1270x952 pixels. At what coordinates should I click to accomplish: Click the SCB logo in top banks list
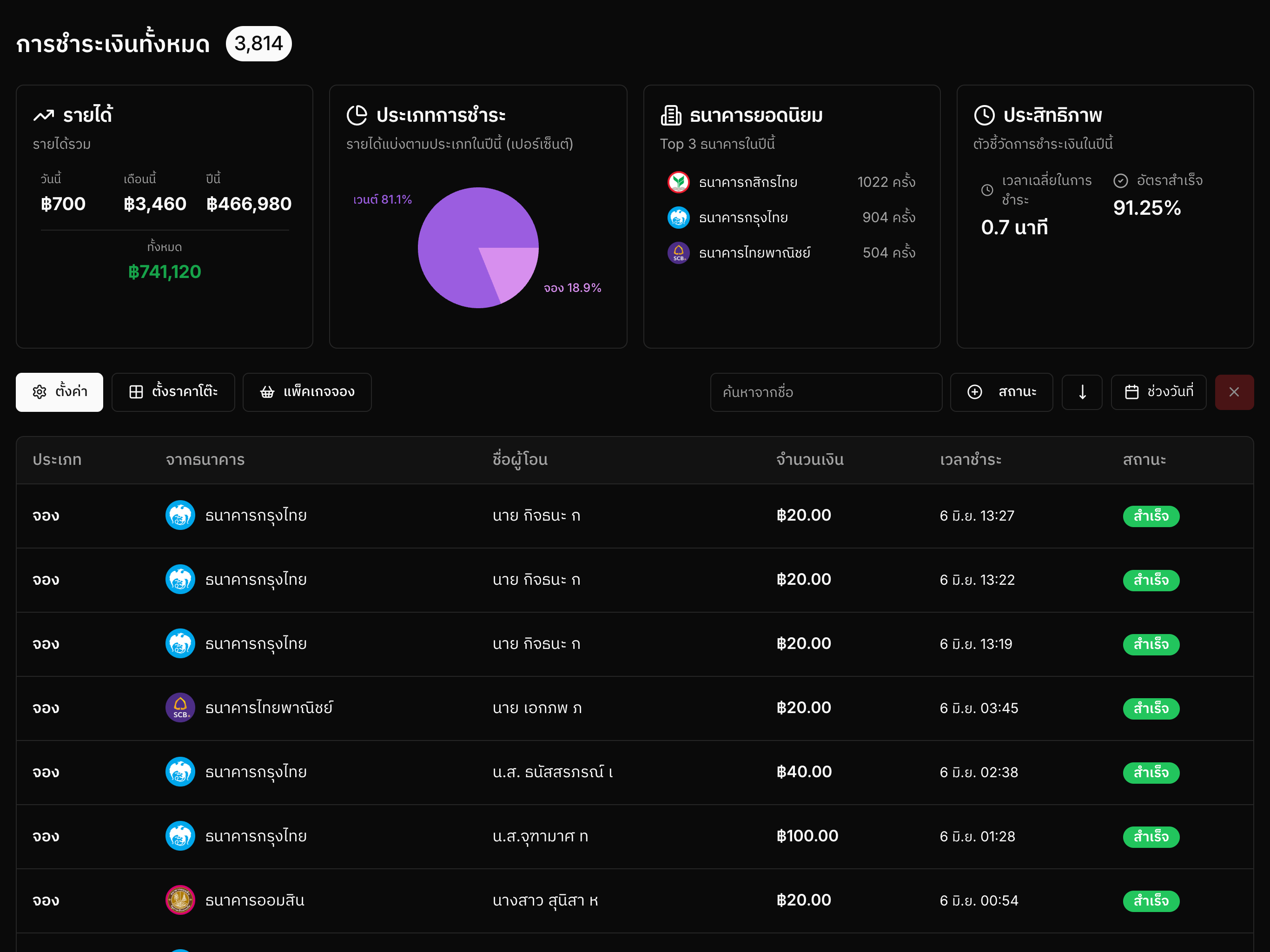coord(679,252)
